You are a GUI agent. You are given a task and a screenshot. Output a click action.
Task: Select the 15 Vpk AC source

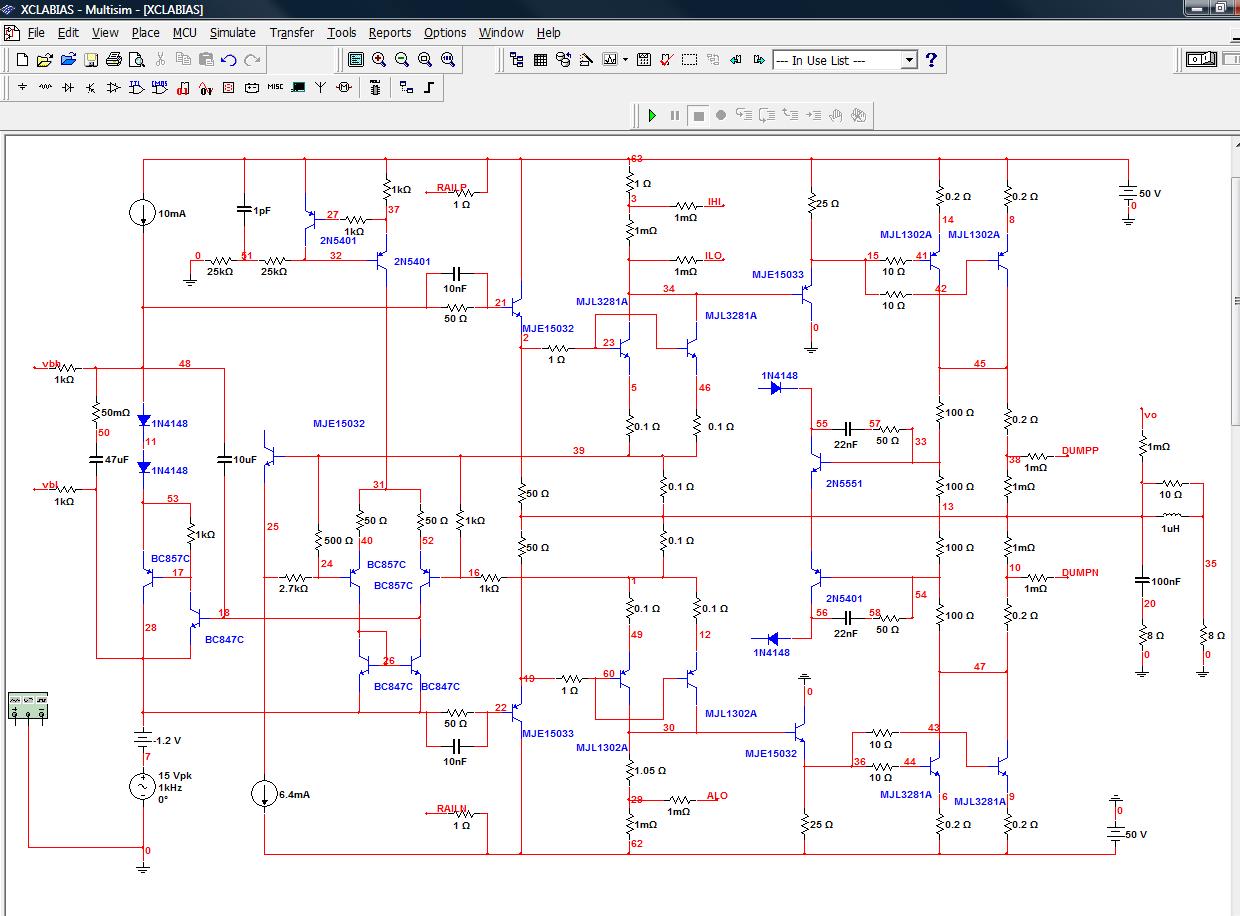[x=144, y=787]
